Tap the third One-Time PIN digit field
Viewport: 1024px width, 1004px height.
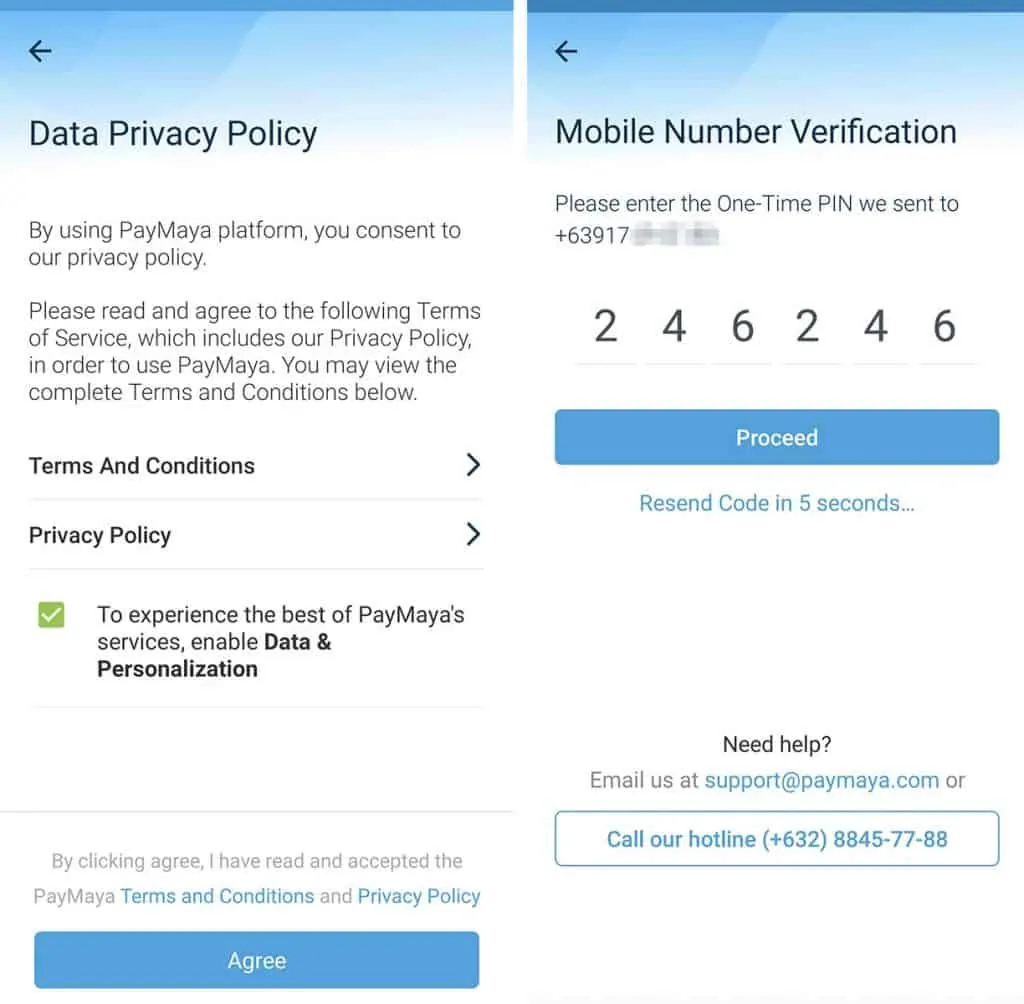[x=742, y=328]
